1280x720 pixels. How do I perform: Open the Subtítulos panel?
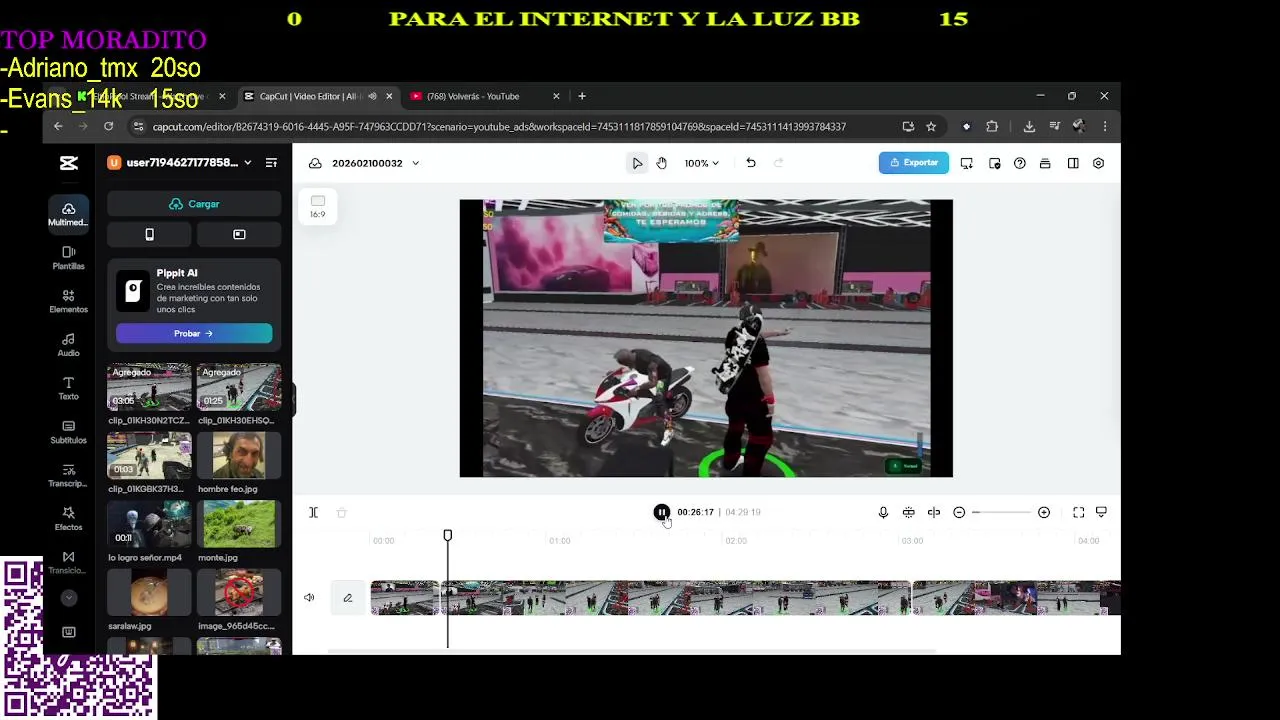(68, 432)
